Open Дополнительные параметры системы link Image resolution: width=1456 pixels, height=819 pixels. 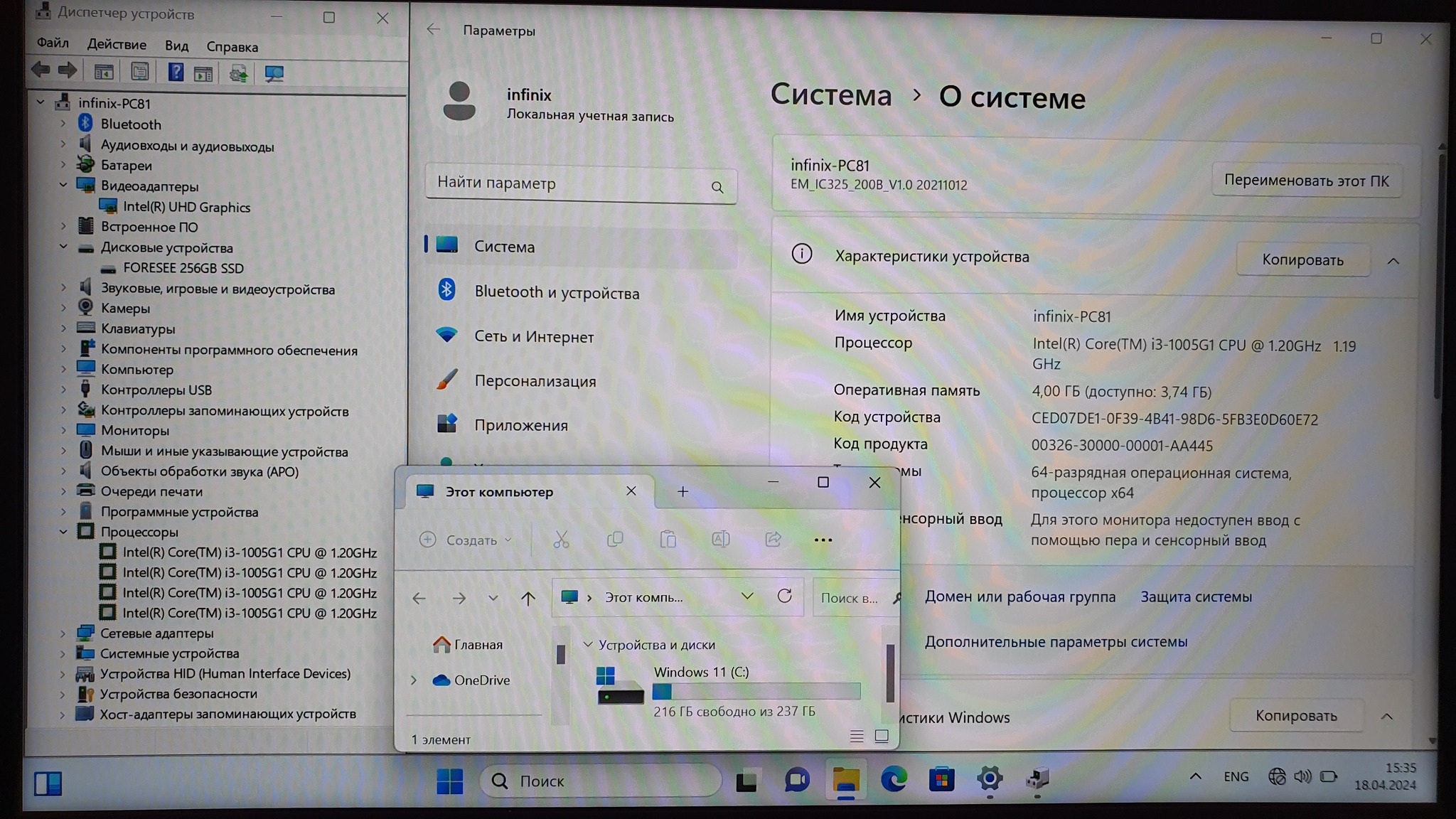(1055, 642)
